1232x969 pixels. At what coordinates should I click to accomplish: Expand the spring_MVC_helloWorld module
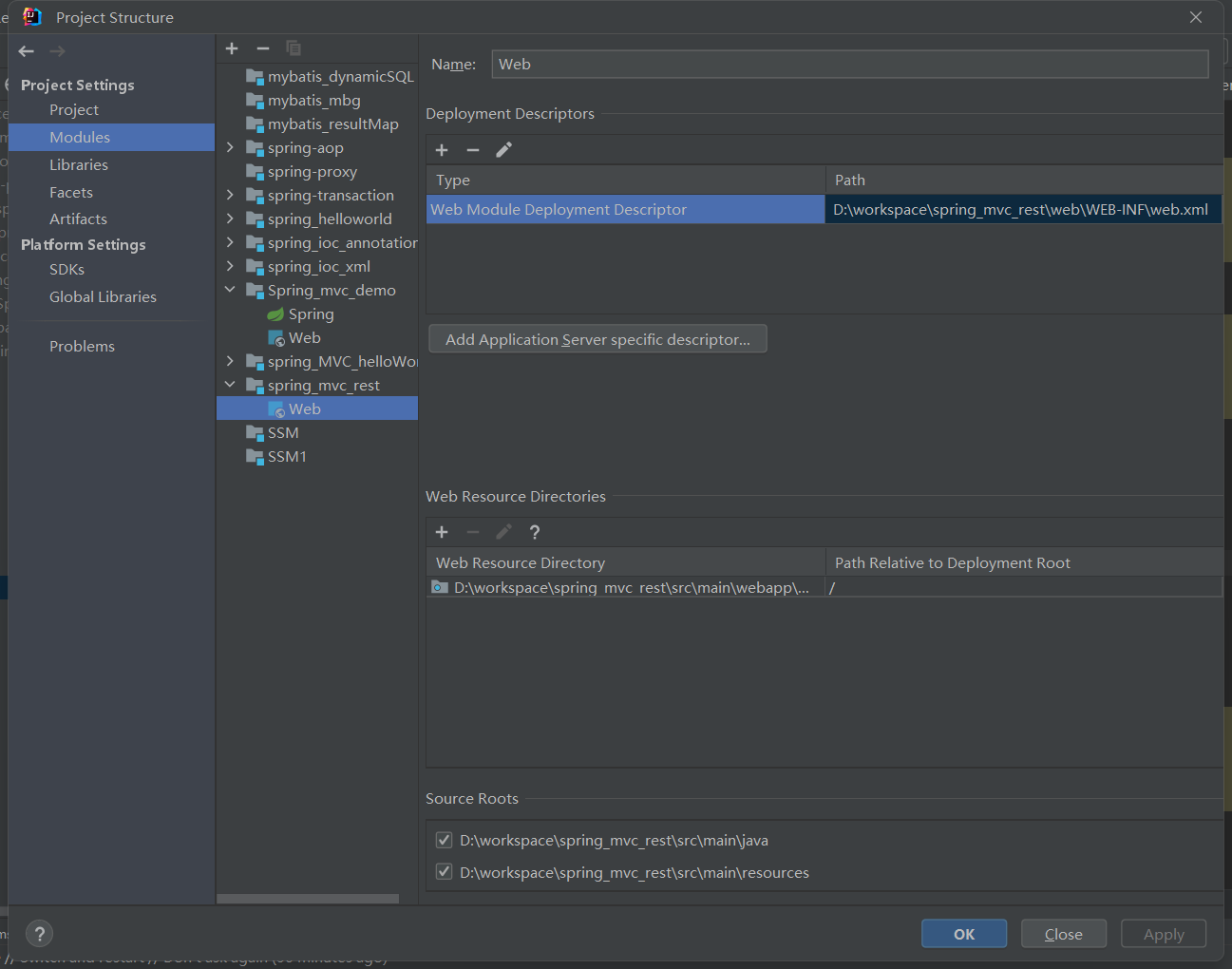(230, 361)
